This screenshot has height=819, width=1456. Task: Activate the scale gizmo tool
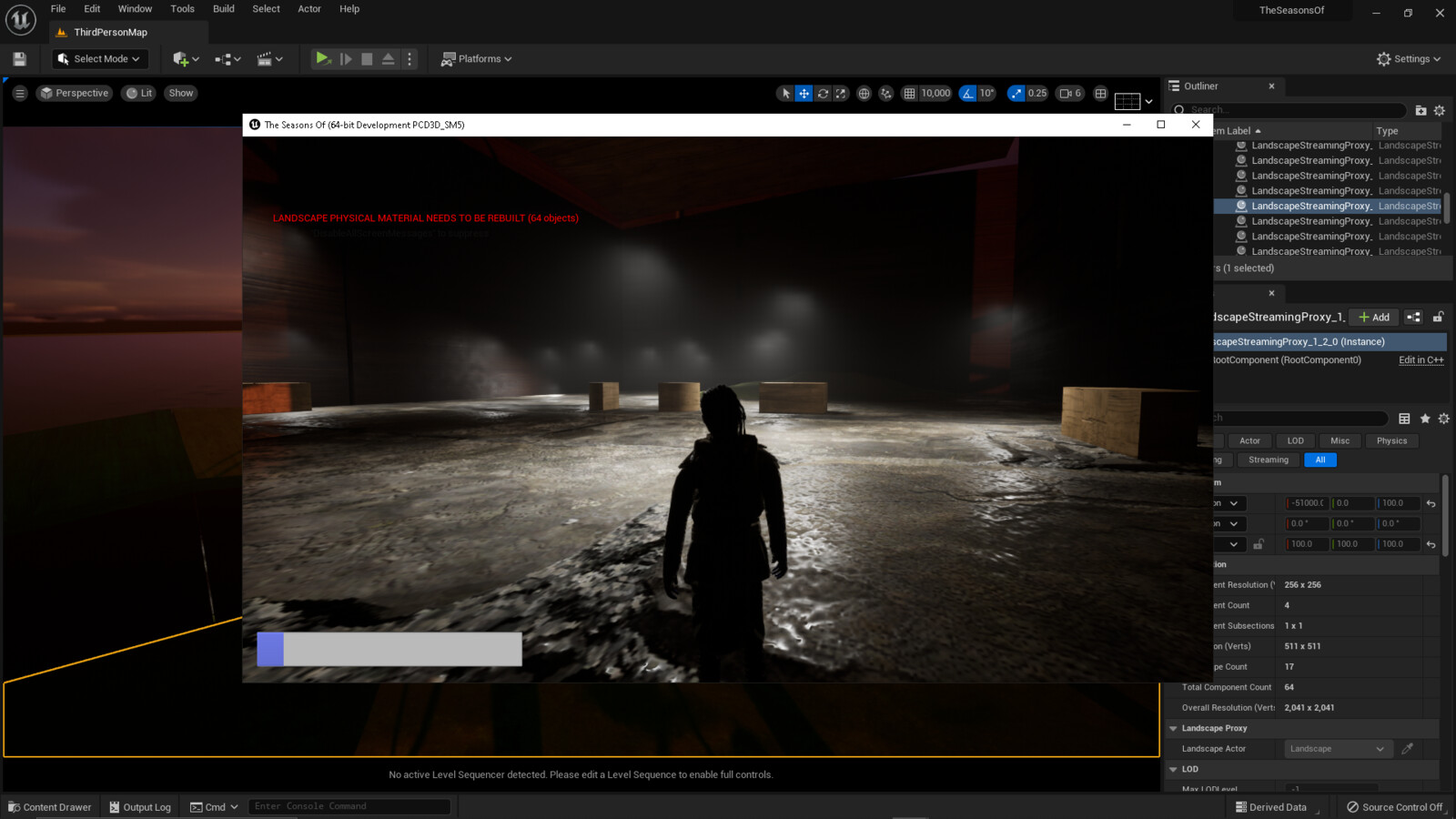pyautogui.click(x=841, y=93)
